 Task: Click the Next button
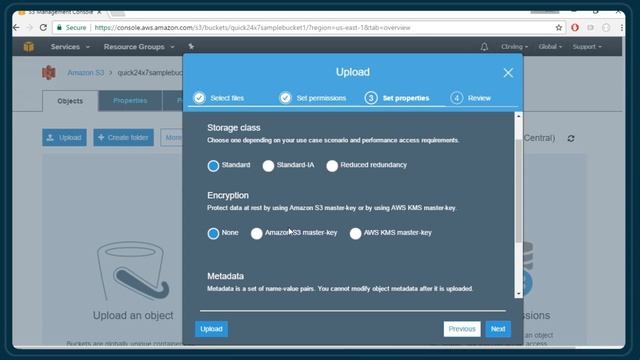click(498, 329)
